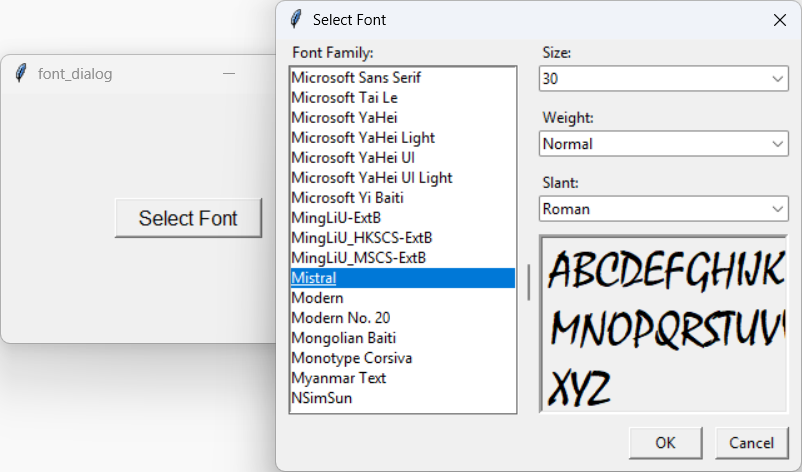Select Modern font family
Viewport: 802px width, 472px height.
pyautogui.click(x=403, y=298)
